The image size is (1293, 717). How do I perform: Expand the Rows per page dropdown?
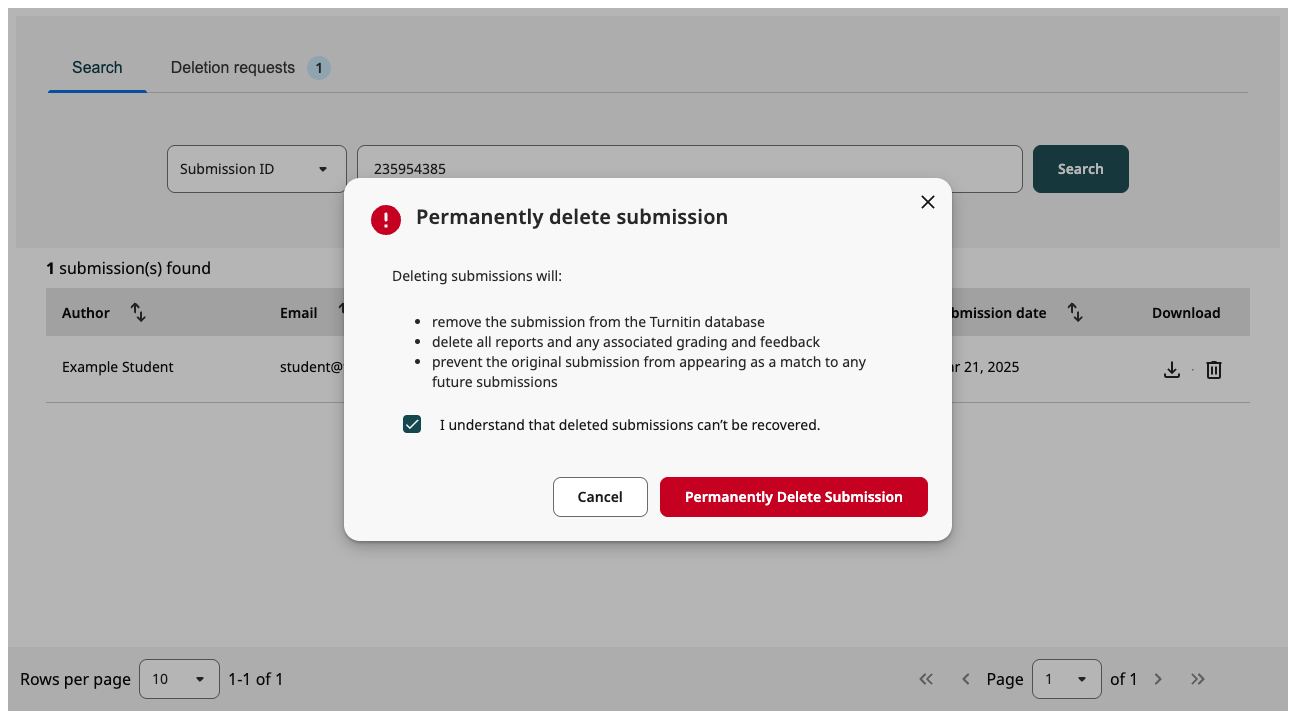(179, 679)
